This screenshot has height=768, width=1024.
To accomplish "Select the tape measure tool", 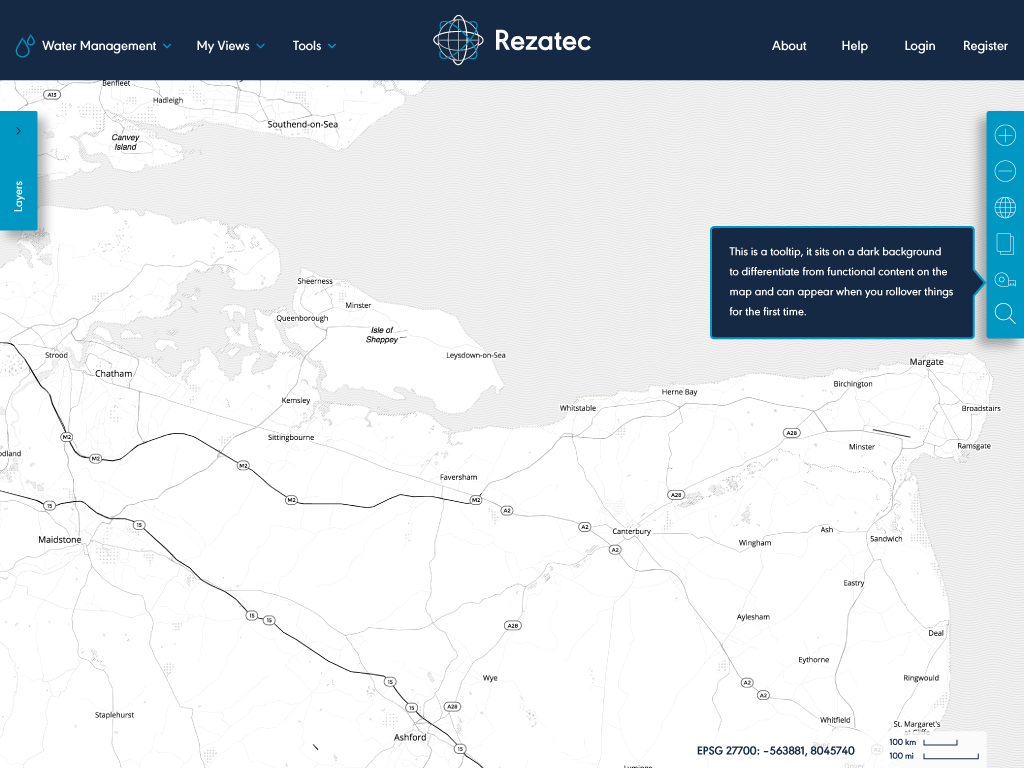I will (x=1004, y=280).
